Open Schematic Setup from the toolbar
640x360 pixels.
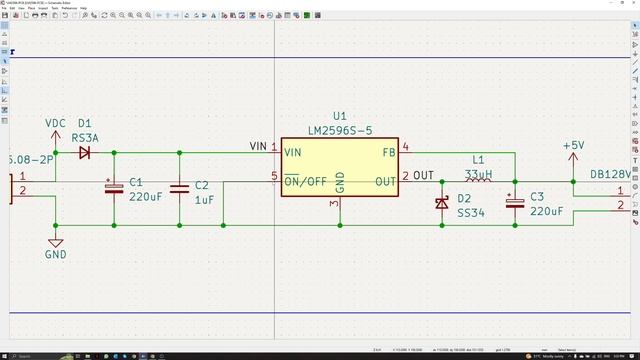(16, 15)
